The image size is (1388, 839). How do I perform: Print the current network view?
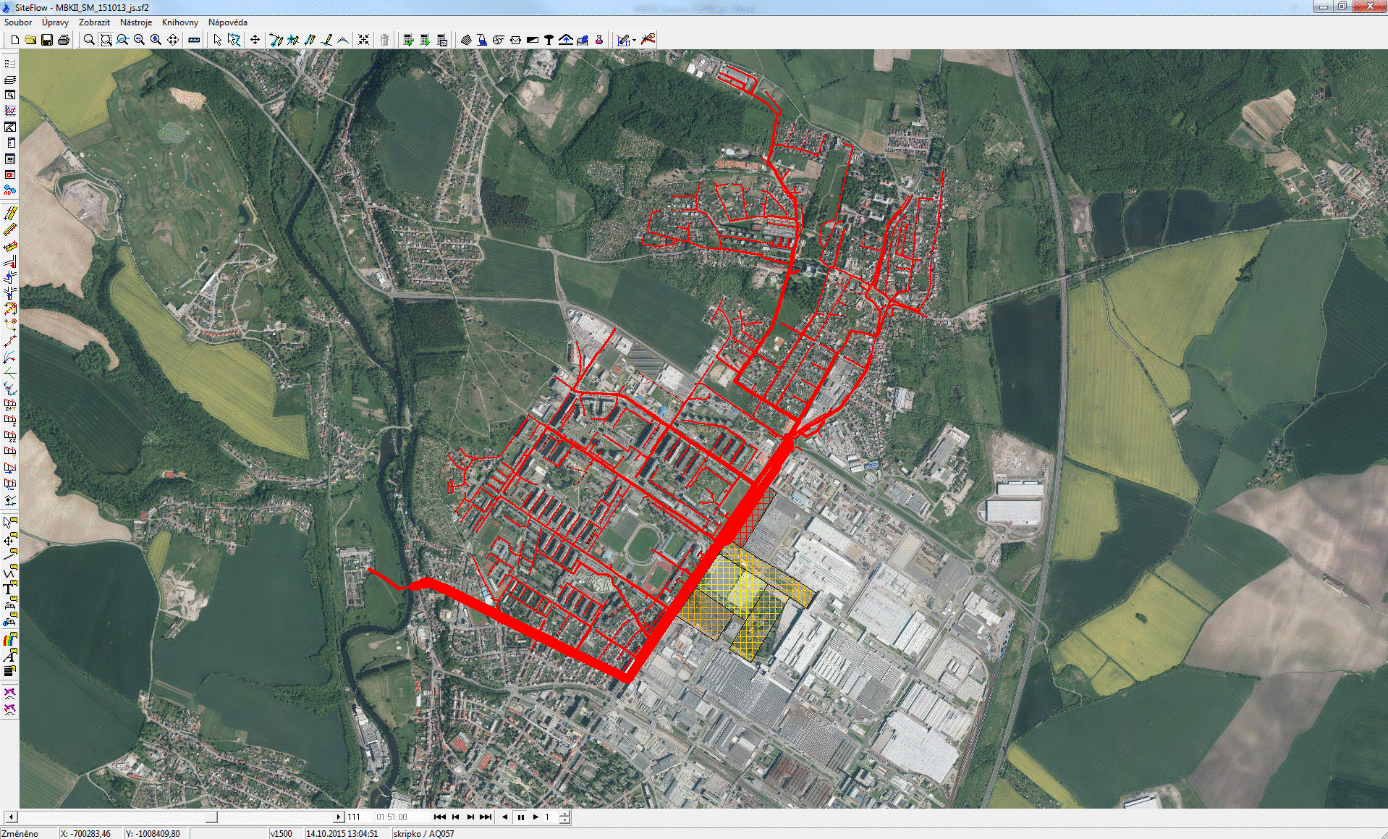click(x=62, y=40)
